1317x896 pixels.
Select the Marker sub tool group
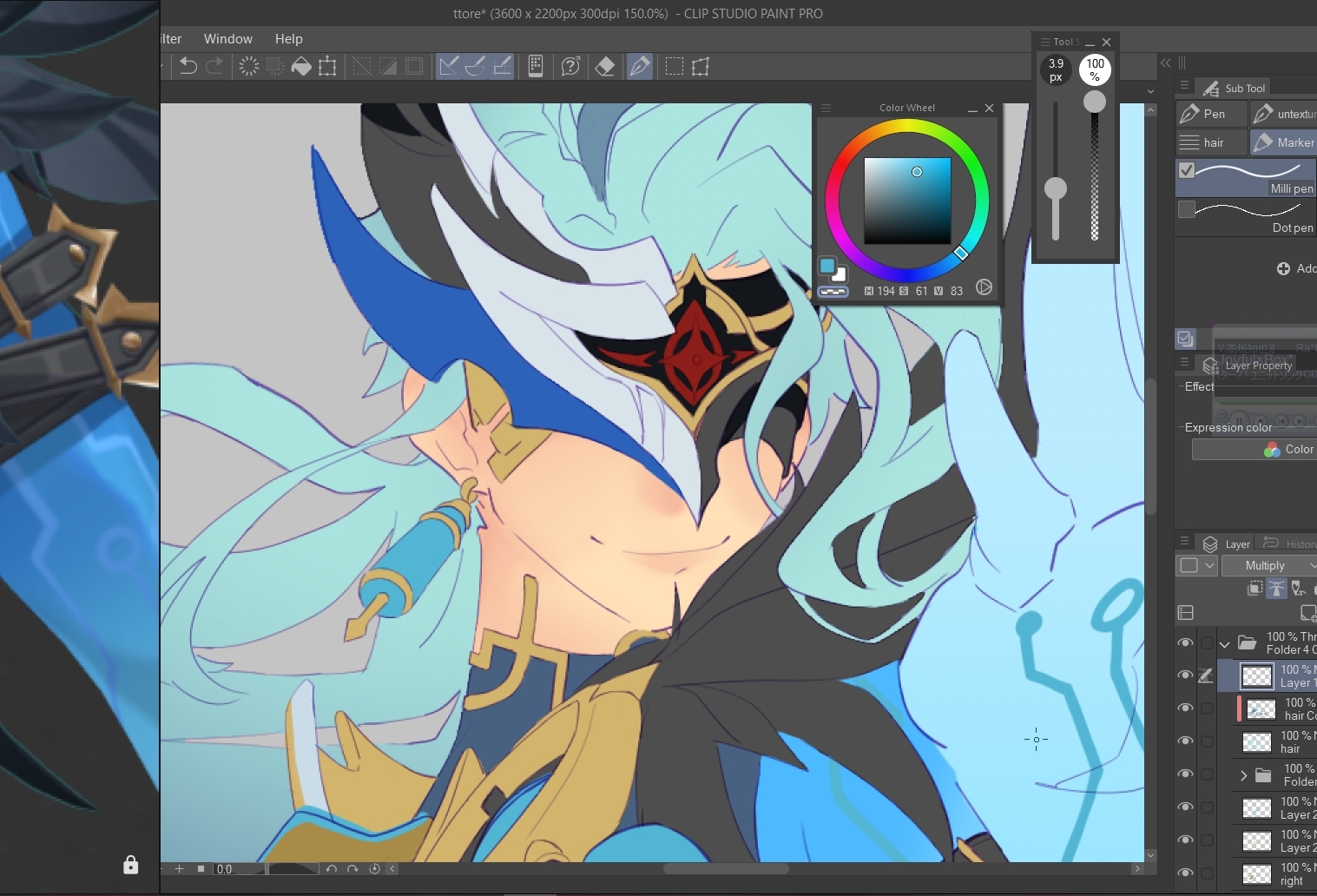click(1283, 142)
